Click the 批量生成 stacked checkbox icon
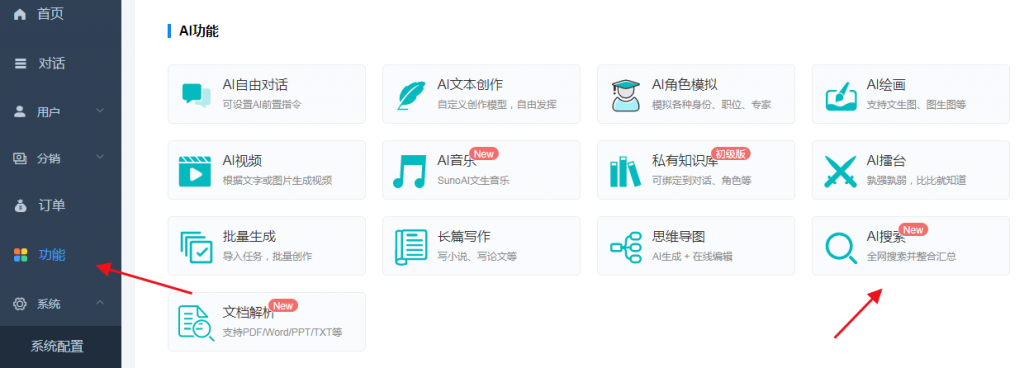 (196, 247)
